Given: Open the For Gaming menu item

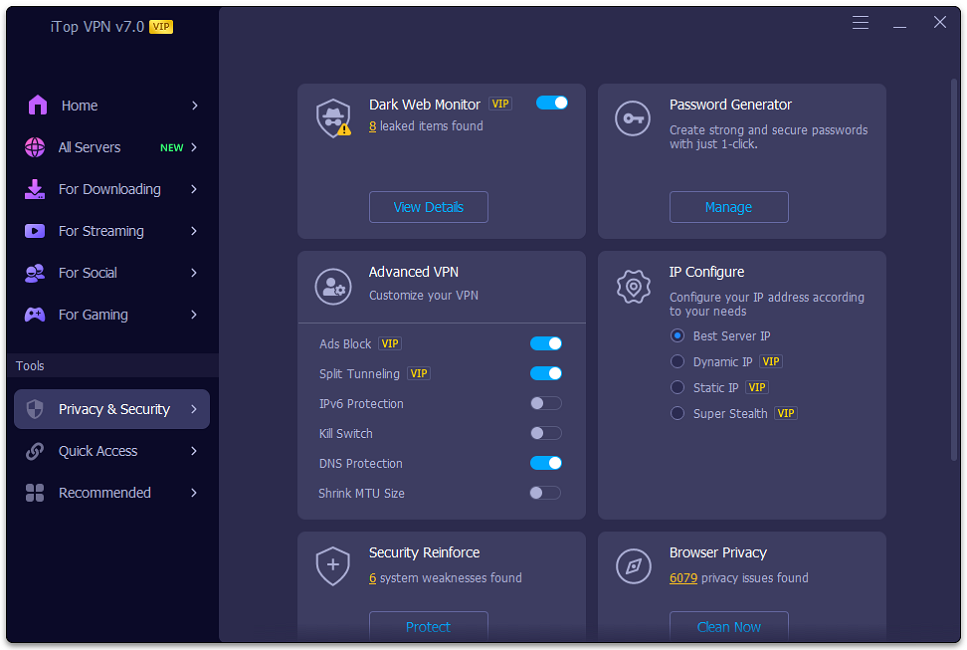Looking at the screenshot, I should [112, 315].
